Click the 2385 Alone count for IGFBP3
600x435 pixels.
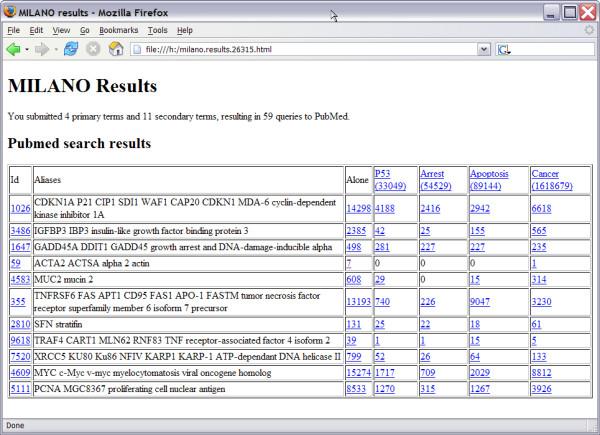pyautogui.click(x=356, y=231)
